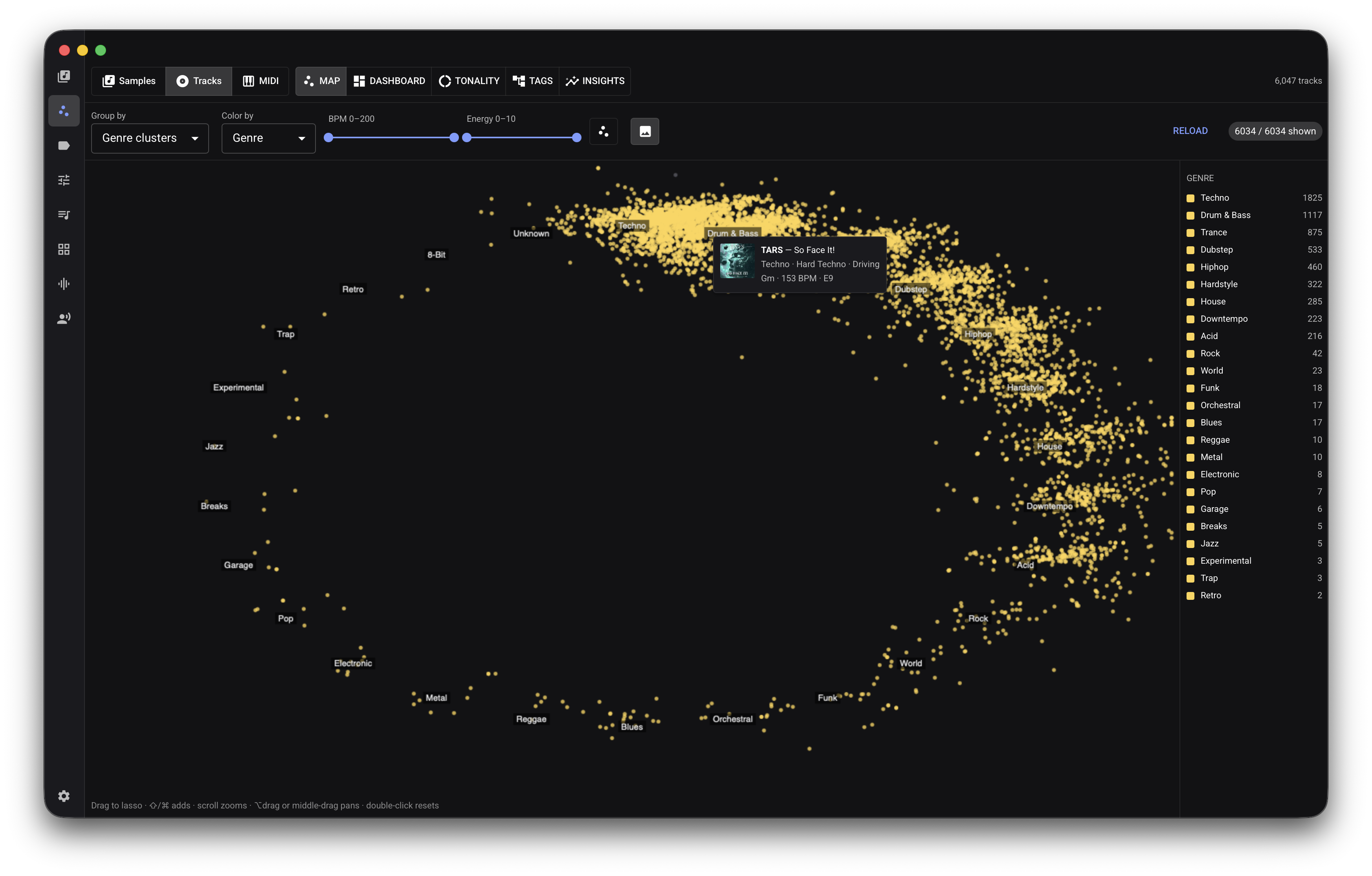Click the BPM slider maximum handle
Screen dimensions: 1372x876
point(453,138)
